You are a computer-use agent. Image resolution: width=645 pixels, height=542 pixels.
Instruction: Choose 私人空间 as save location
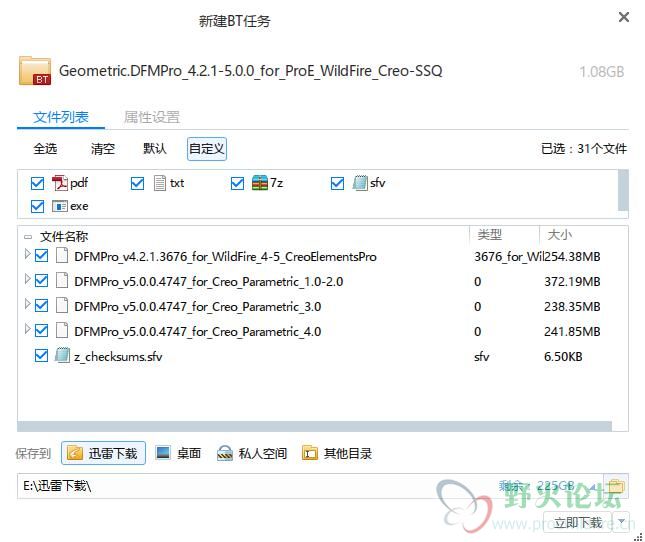pos(252,453)
